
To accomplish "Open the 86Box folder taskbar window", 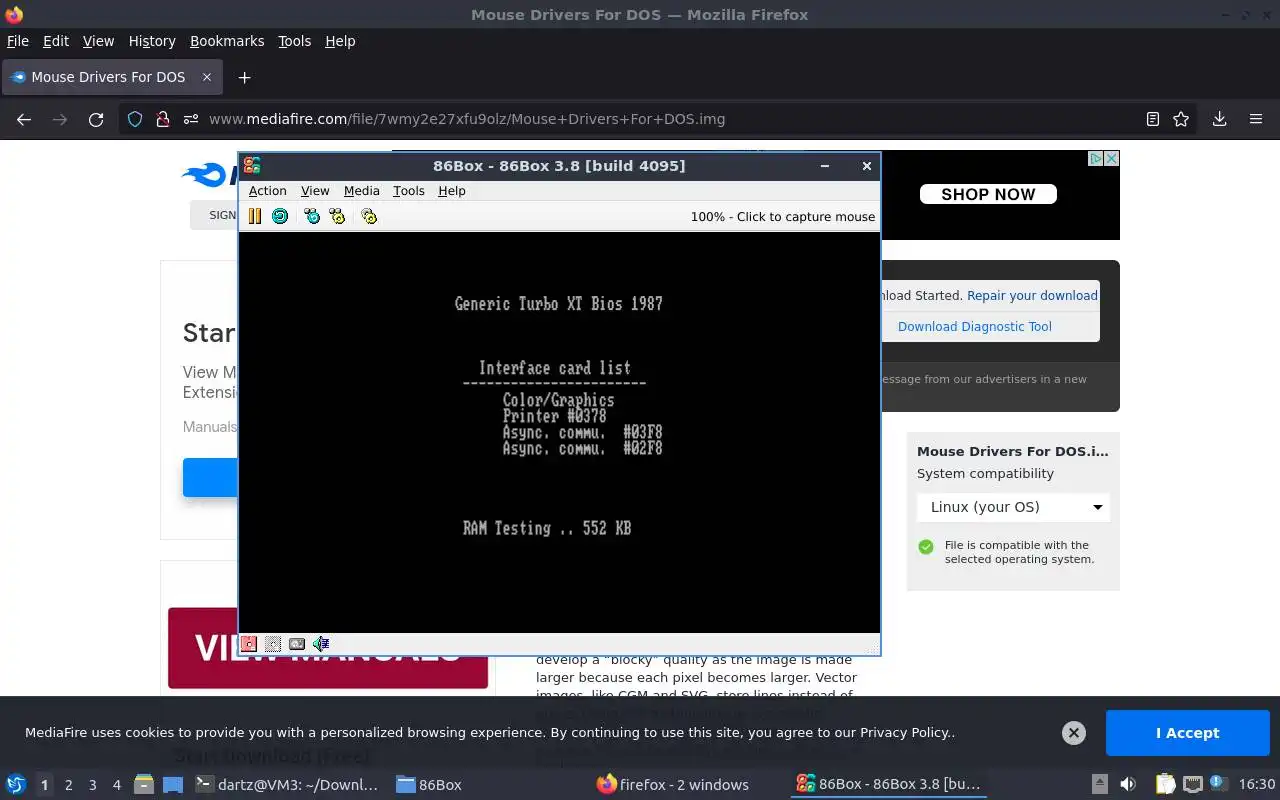I will click(x=429, y=785).
